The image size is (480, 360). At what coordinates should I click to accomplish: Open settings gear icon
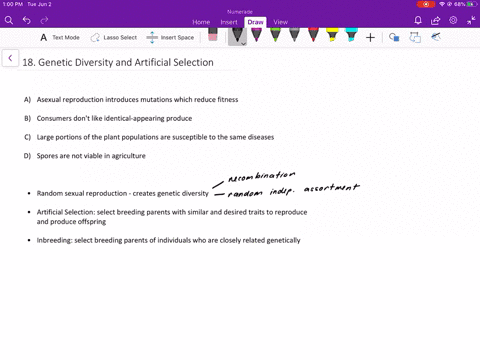[453, 20]
